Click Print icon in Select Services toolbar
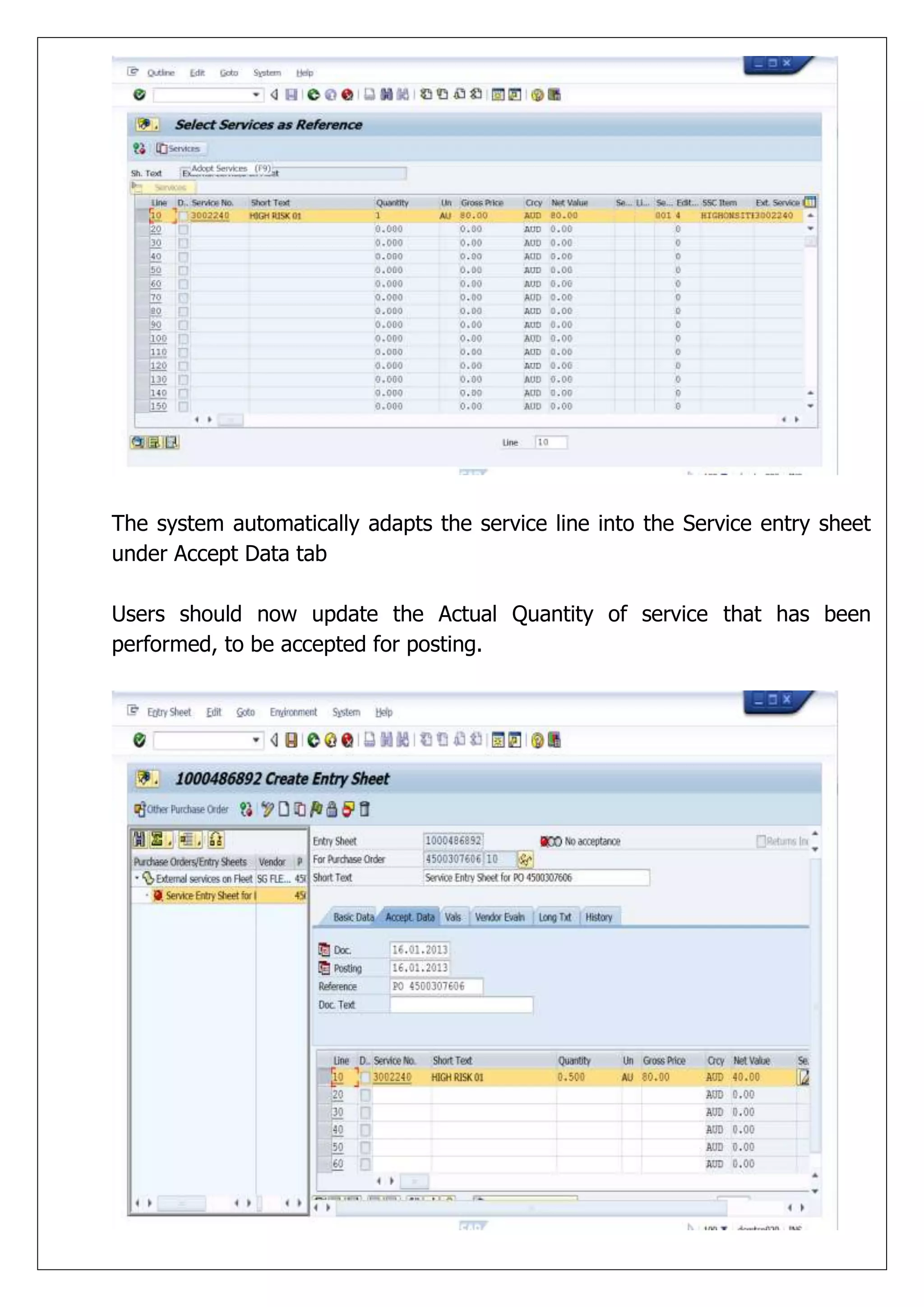Screen dimensions: 924x1307 click(370, 94)
